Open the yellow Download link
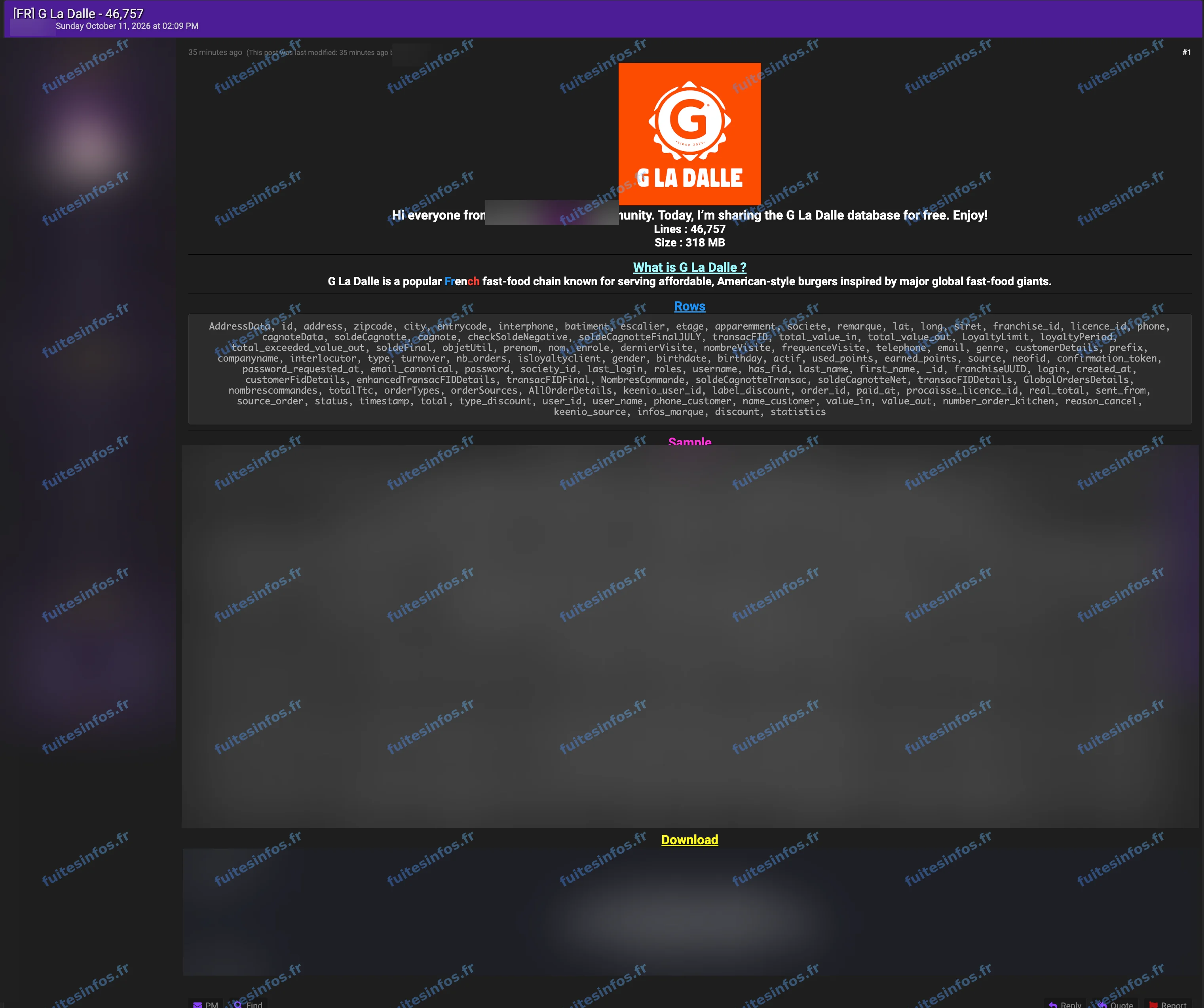Screen dimensions: 1204x1008 click(x=689, y=839)
